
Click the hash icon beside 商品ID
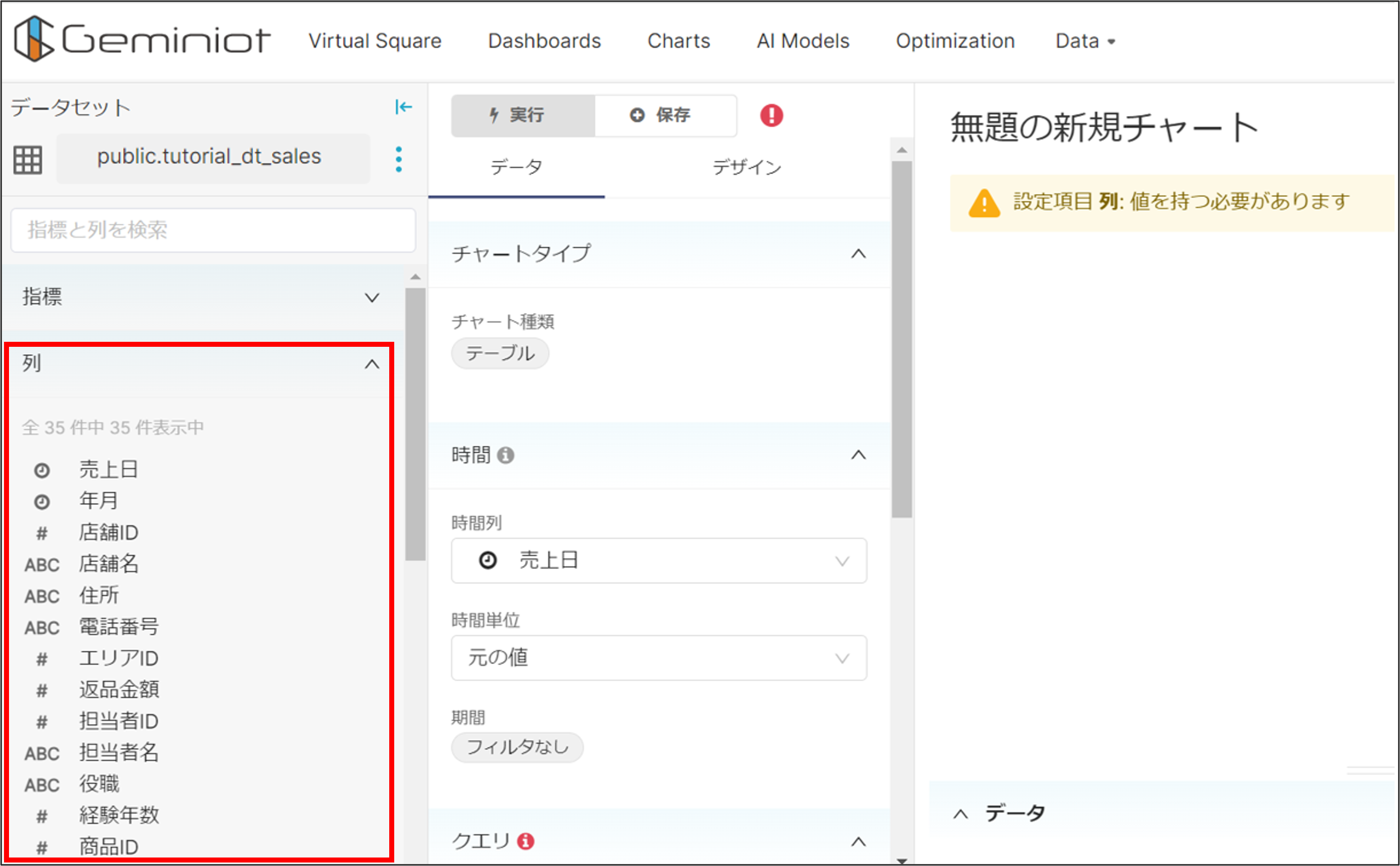pos(41,848)
